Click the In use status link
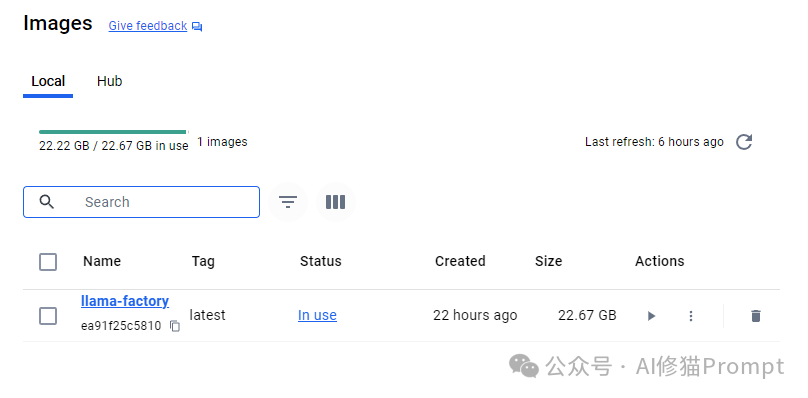 [x=317, y=315]
